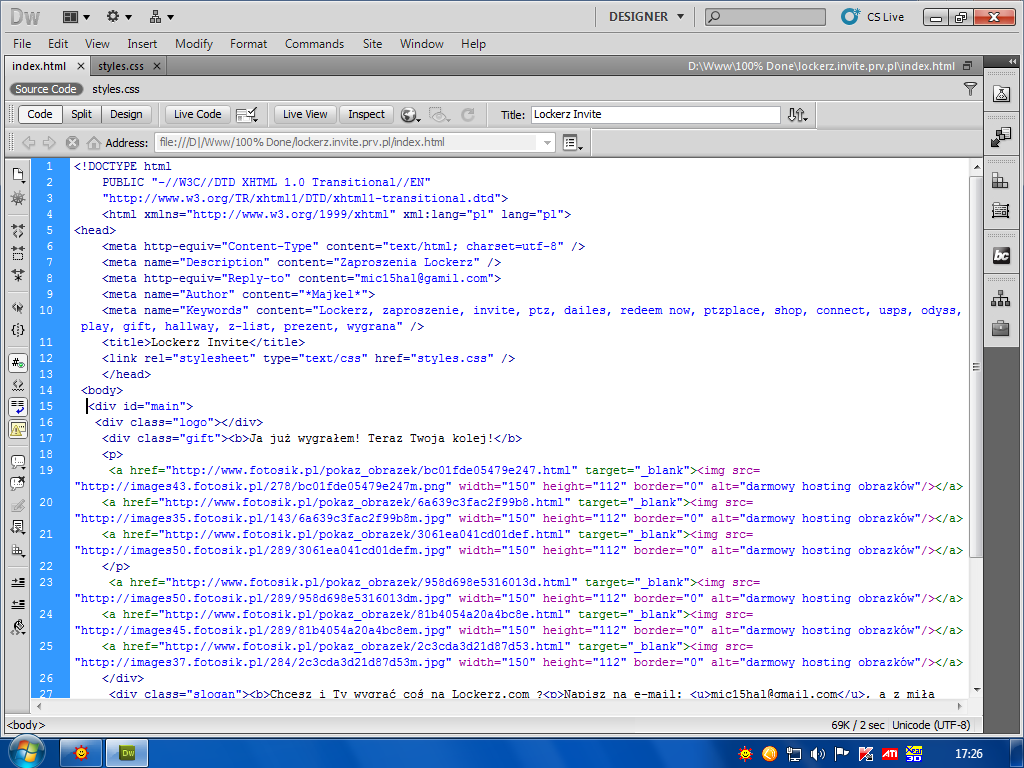Open the Assets panel
This screenshot has height=768, width=1024.
(1001, 328)
